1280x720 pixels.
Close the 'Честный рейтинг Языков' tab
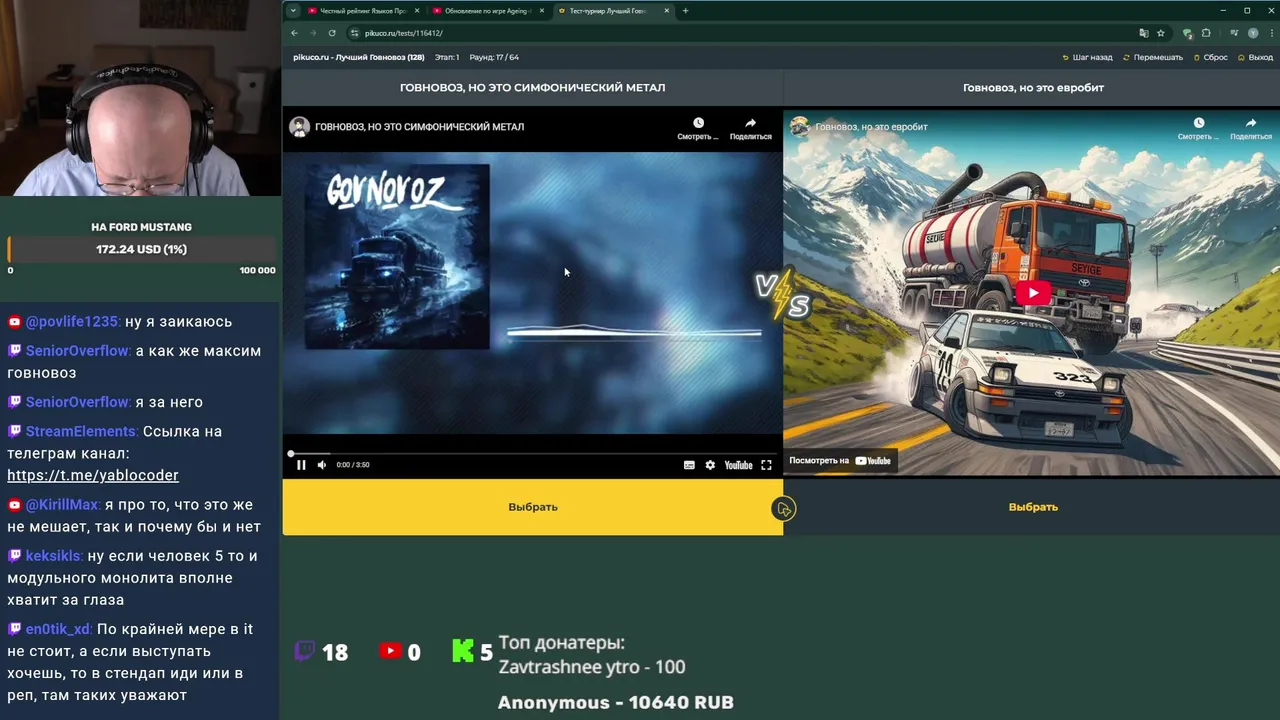coord(417,11)
